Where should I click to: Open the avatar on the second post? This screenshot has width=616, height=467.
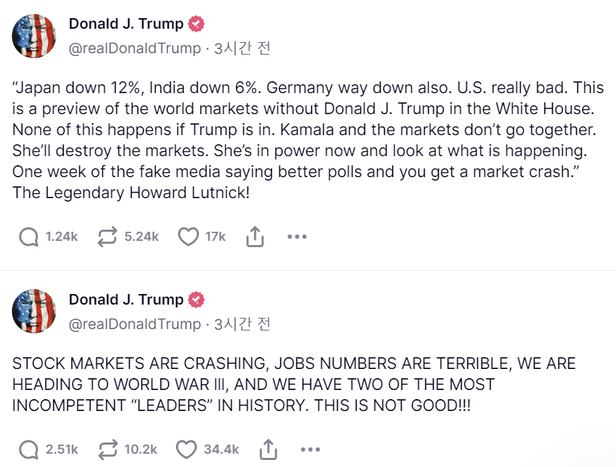pos(32,312)
